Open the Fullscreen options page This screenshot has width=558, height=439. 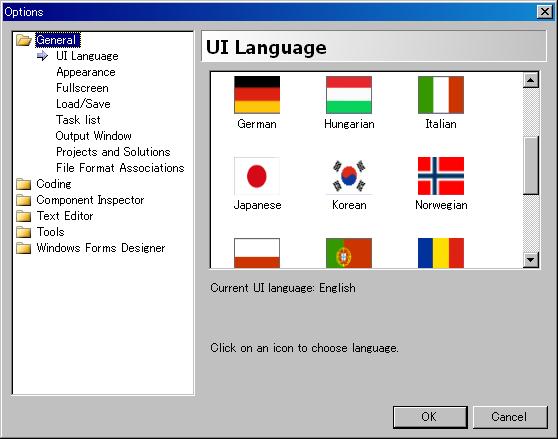click(82, 88)
